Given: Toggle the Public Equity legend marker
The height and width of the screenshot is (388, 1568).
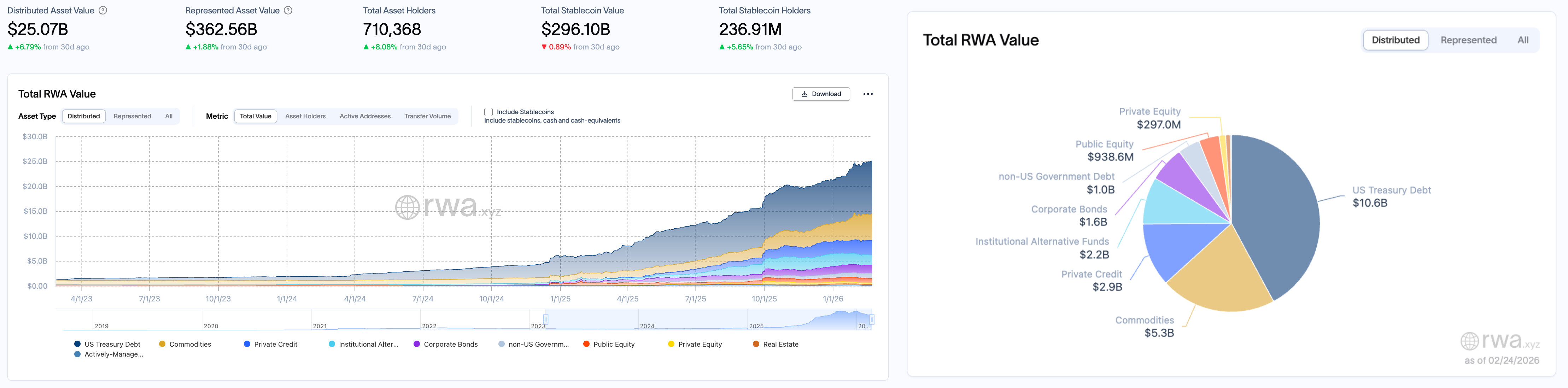Looking at the screenshot, I should (586, 344).
